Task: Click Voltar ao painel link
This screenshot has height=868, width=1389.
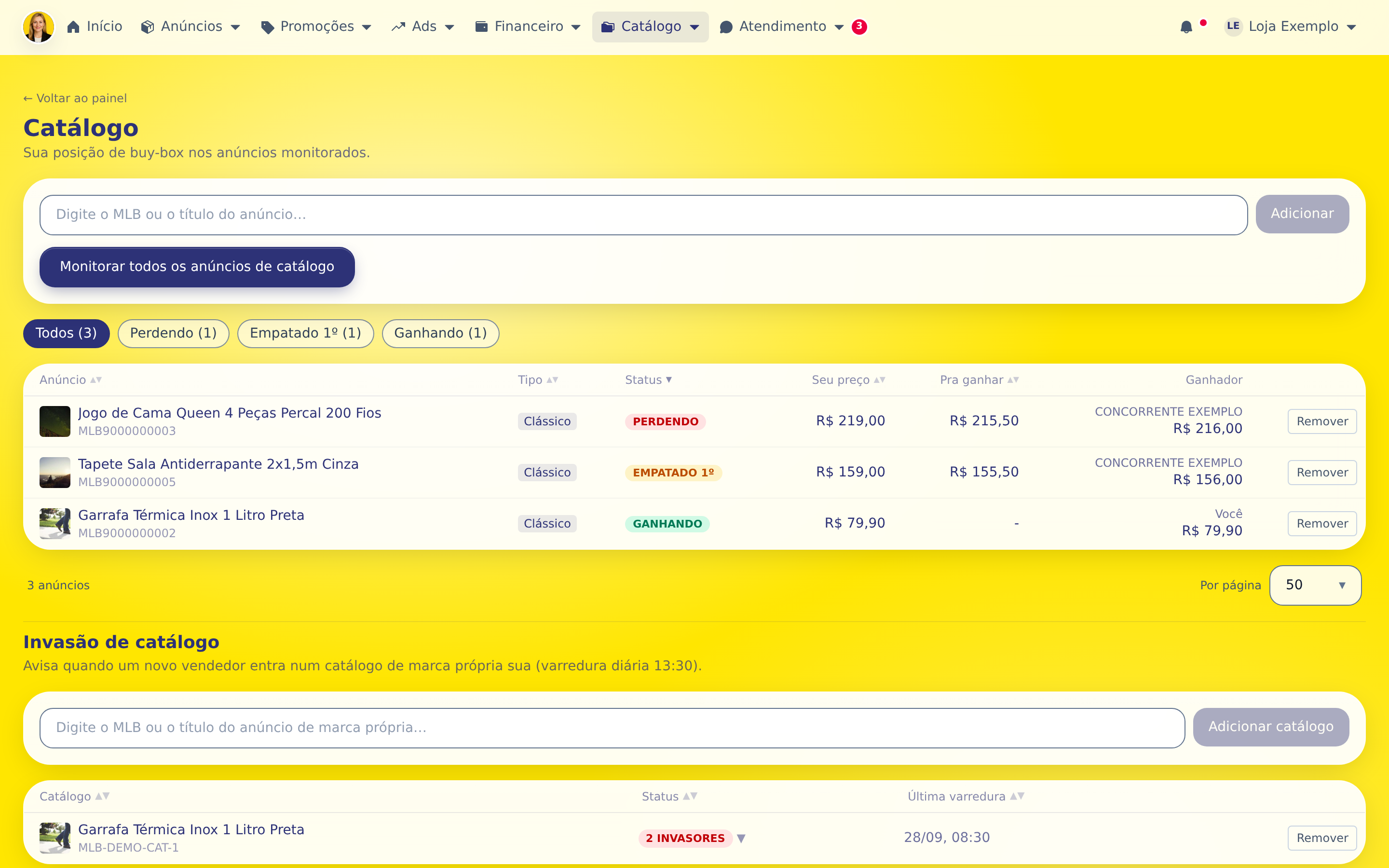Action: pyautogui.click(x=75, y=98)
